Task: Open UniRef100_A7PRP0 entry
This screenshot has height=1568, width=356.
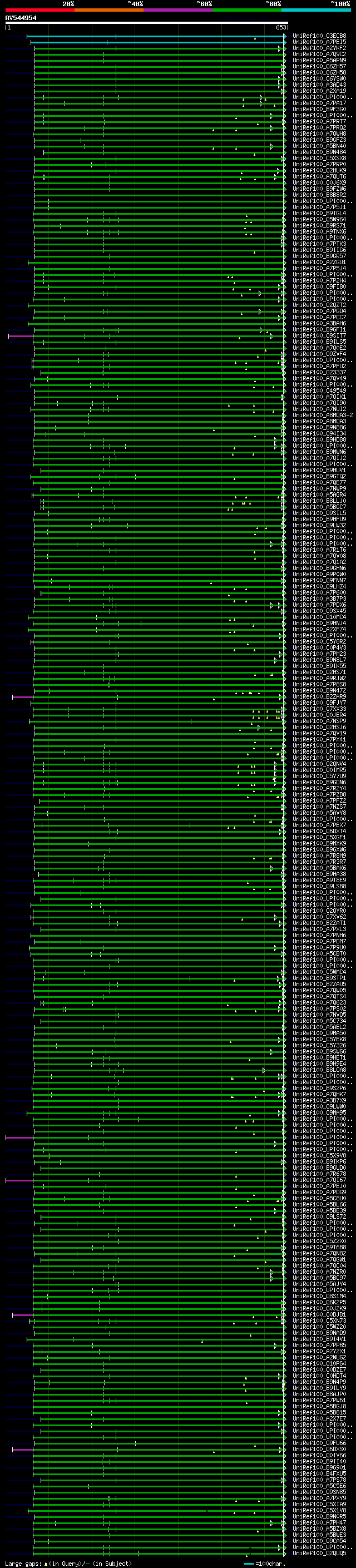Action: [319, 164]
